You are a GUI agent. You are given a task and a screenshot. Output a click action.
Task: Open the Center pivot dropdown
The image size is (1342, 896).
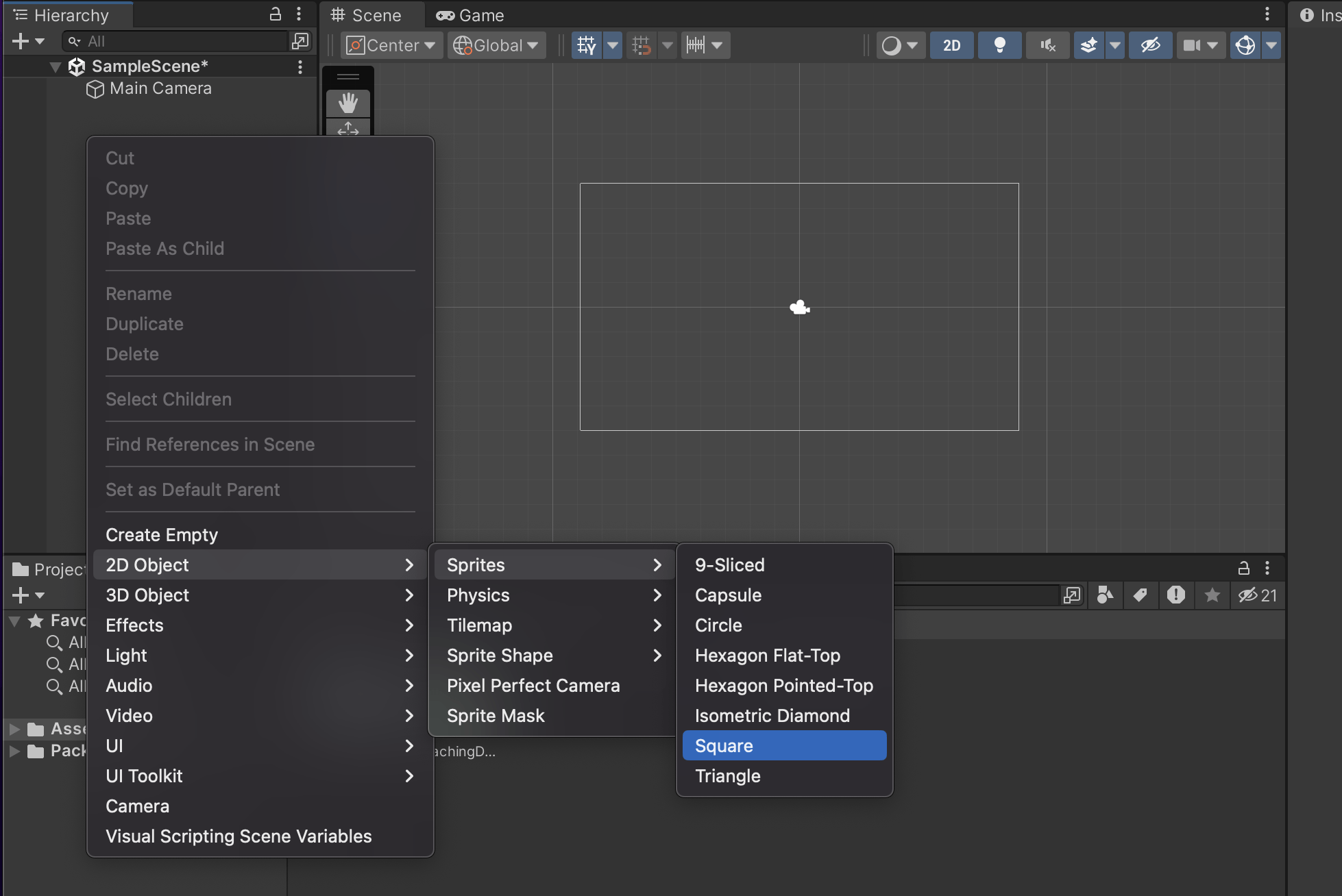pos(392,45)
